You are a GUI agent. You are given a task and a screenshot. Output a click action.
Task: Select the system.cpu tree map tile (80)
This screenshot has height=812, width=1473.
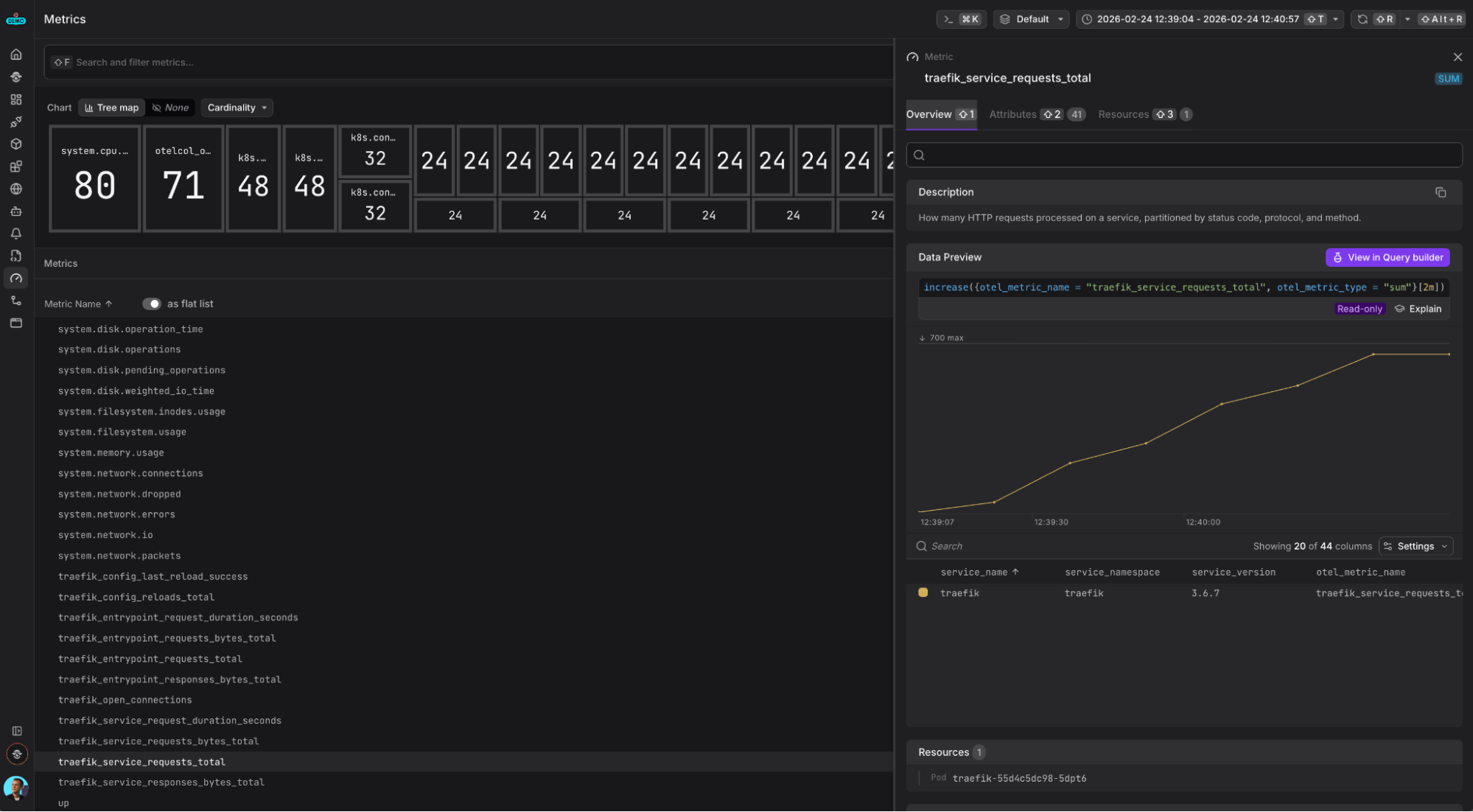pos(94,178)
